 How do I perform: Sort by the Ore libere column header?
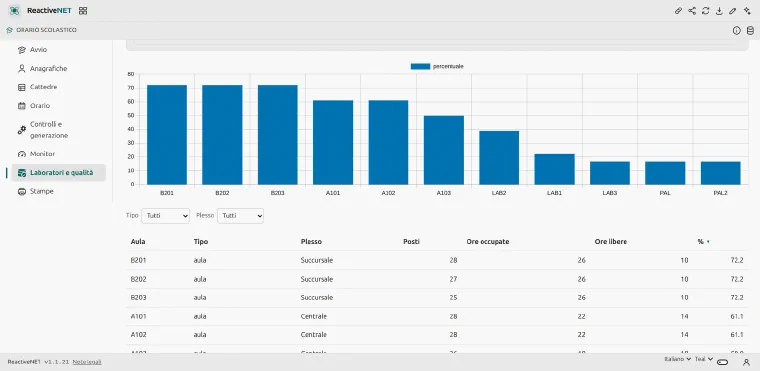(x=611, y=242)
